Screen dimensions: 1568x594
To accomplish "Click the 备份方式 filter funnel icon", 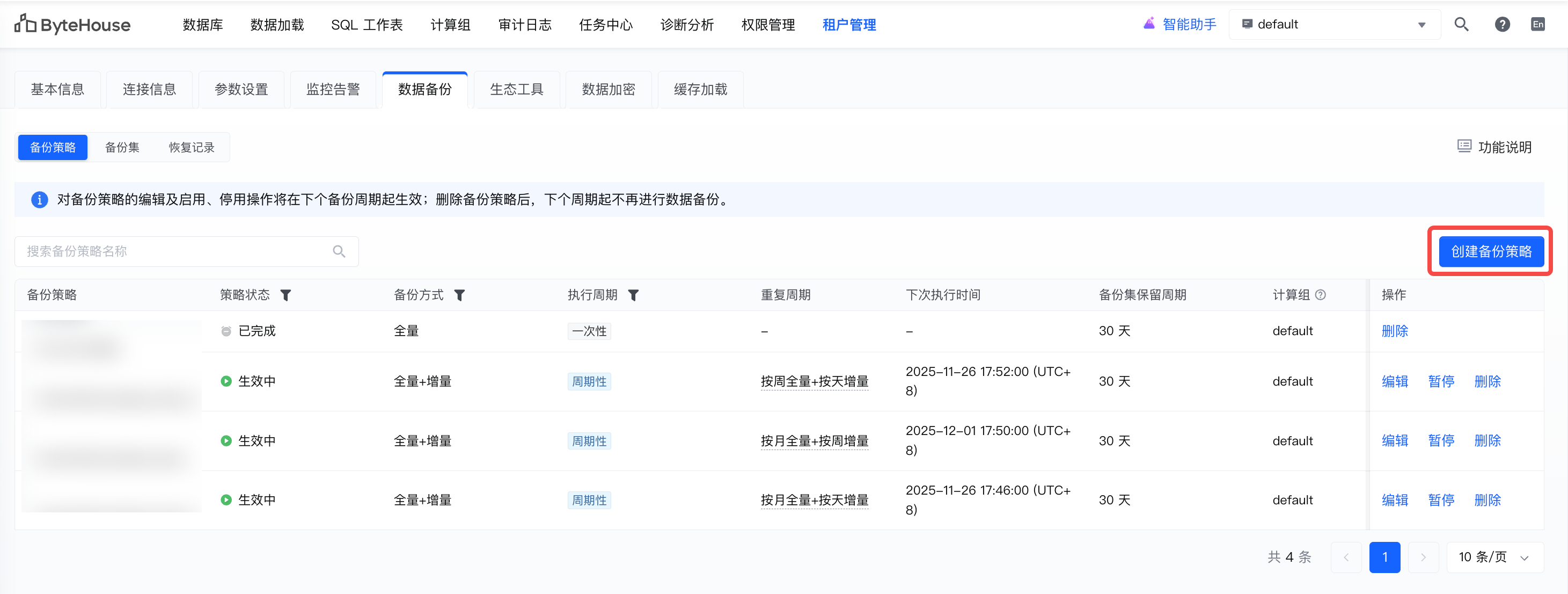I will coord(459,295).
